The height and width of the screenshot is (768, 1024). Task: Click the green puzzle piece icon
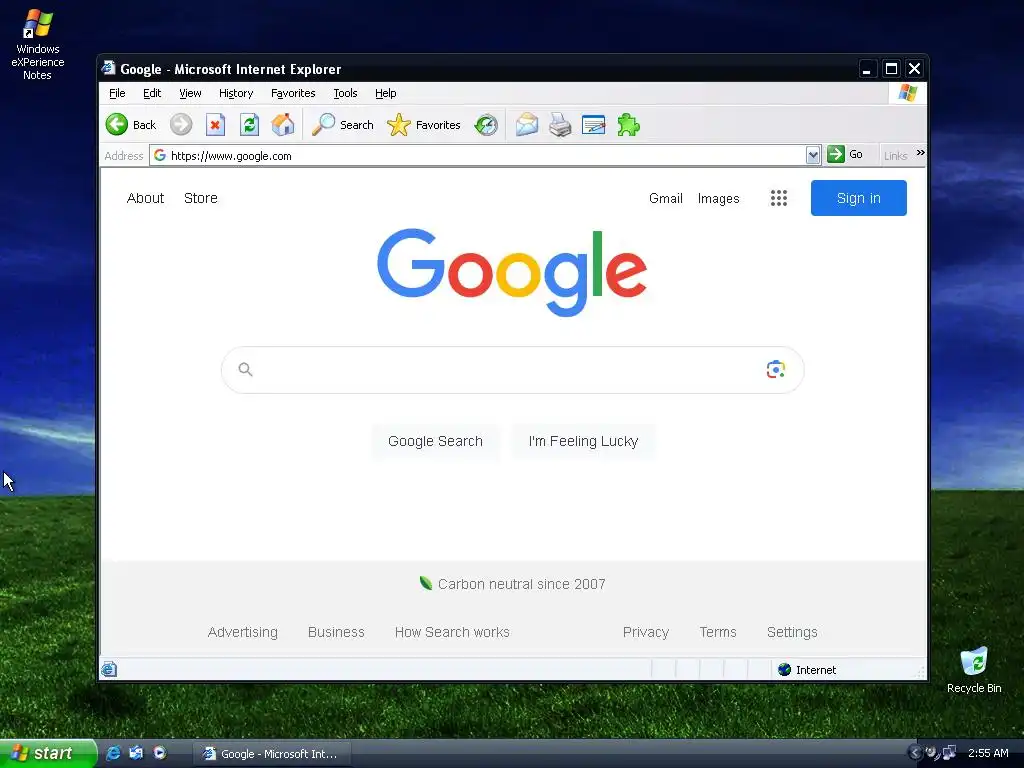628,125
